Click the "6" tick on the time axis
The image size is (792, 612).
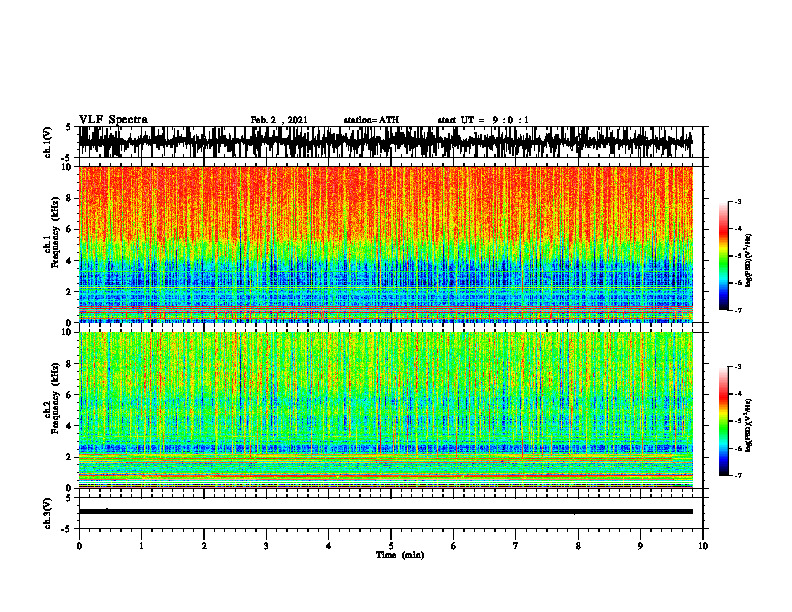[x=454, y=546]
